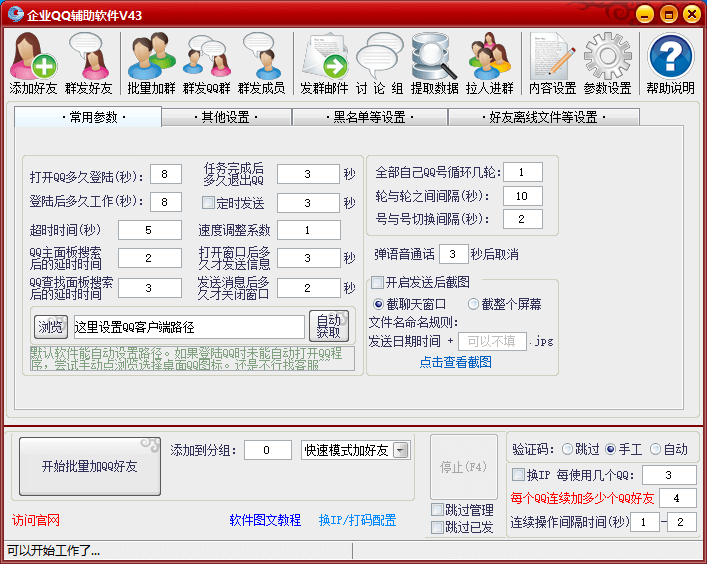Viewport: 707px width, 564px height.
Task: Click the 每使用几个QQ field
Action: click(669, 475)
